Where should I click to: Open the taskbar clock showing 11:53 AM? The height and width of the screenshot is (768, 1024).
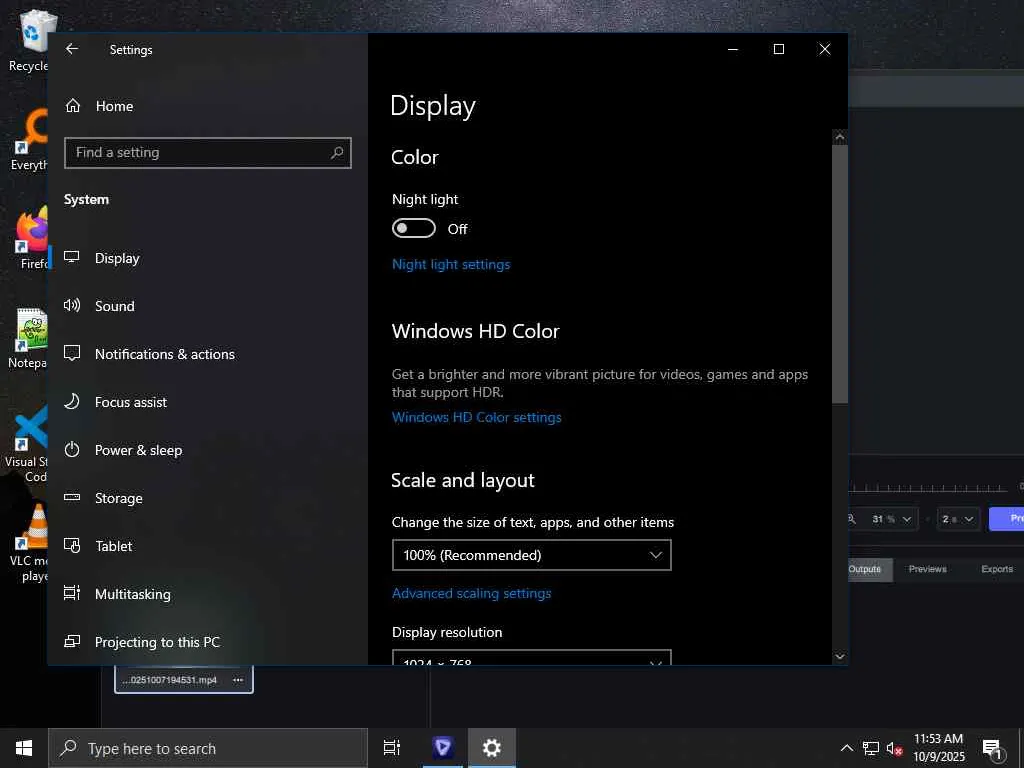coord(938,748)
